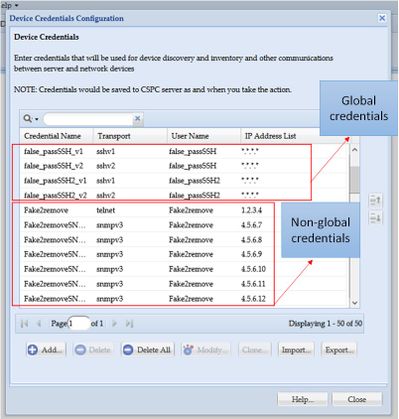Open the Import credentials dialog
This screenshot has width=399, height=419.
pos(296,350)
